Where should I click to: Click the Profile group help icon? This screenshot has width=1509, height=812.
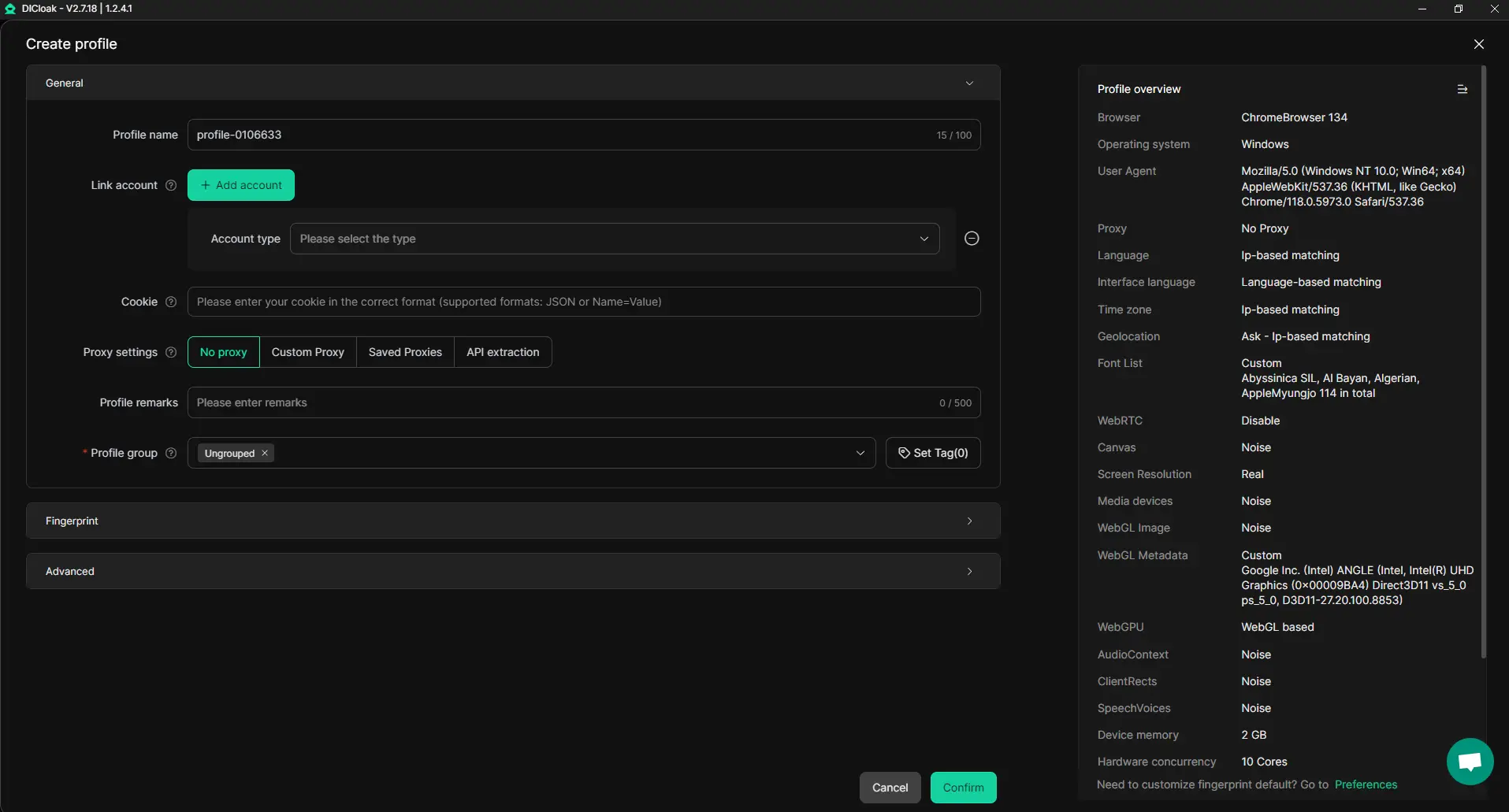coord(171,453)
